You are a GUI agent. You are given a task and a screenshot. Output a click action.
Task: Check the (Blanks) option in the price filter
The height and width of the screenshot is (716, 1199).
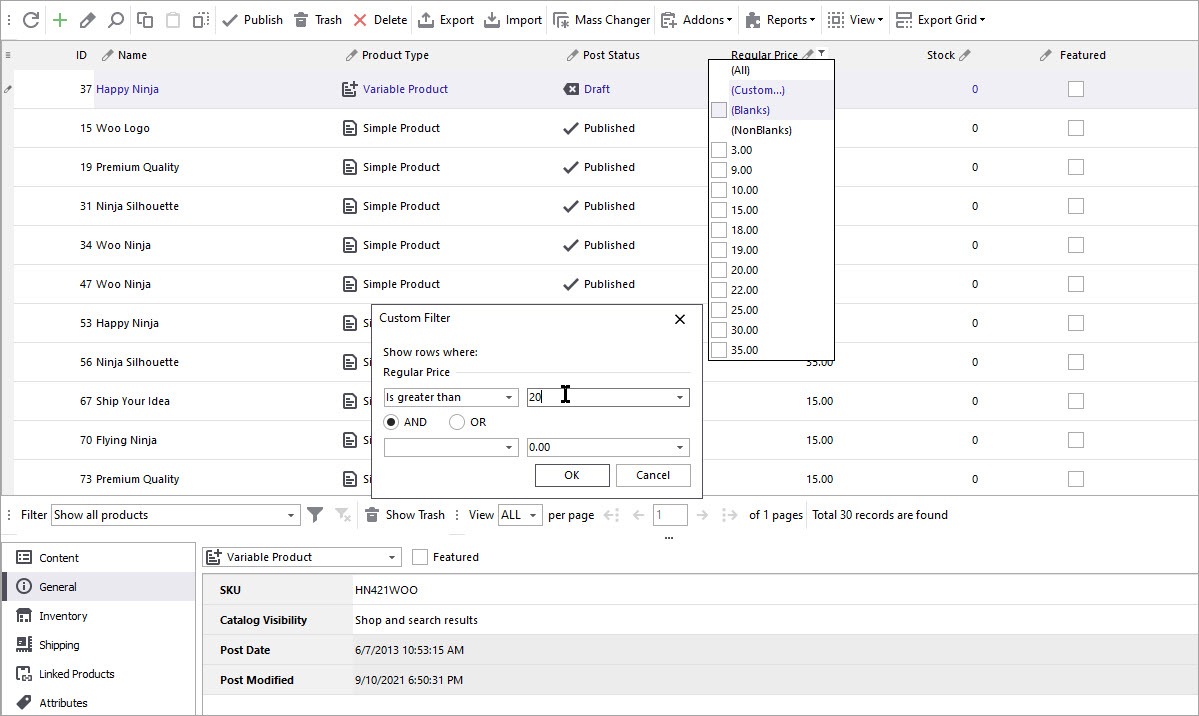[x=718, y=110]
